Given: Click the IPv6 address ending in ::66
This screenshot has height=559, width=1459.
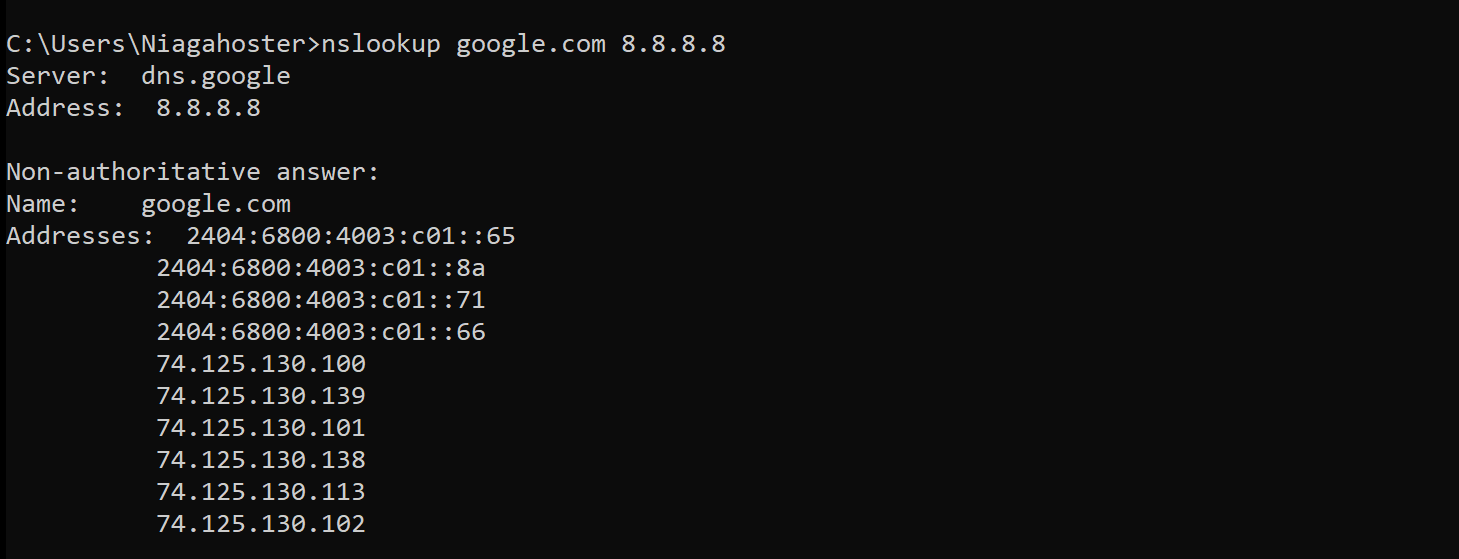Looking at the screenshot, I should (320, 332).
